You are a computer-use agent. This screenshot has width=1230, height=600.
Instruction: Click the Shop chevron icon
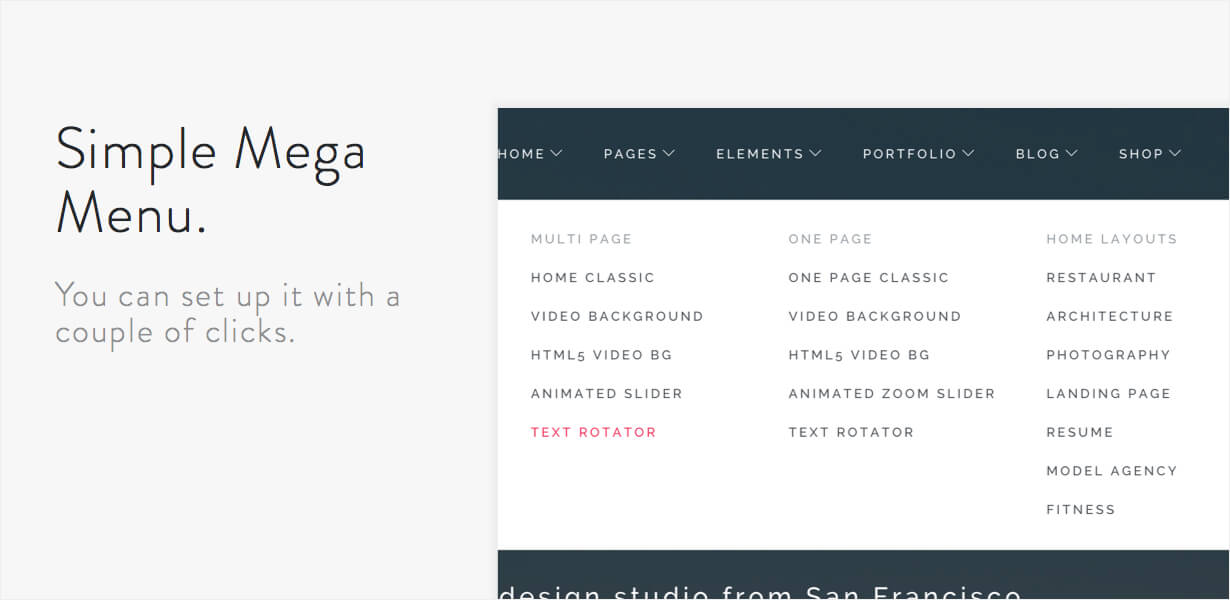[1175, 153]
